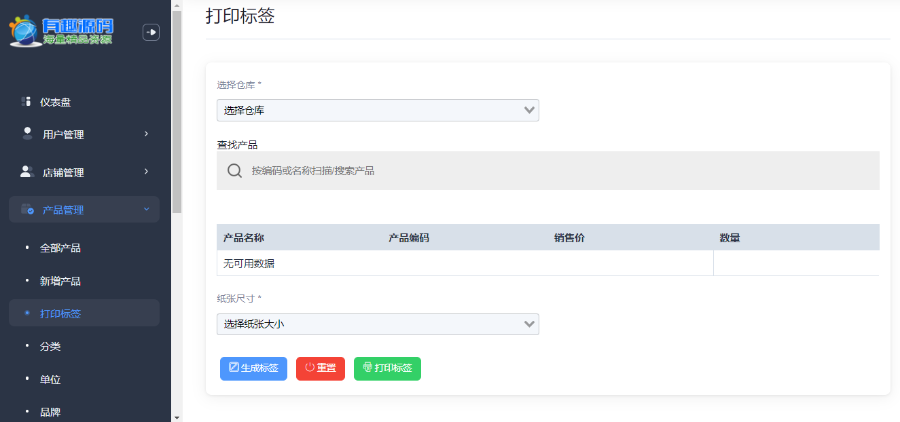Open the 选择纸张大小 dropdown

[x=378, y=324]
